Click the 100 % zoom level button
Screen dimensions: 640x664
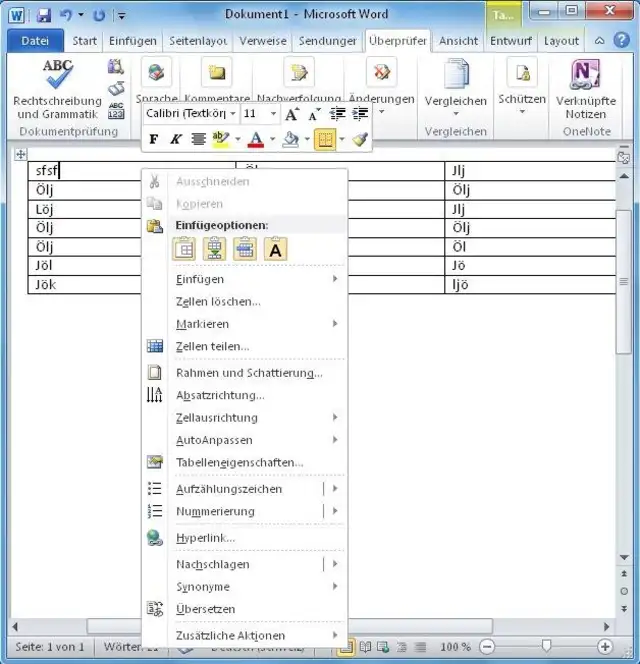coord(455,647)
